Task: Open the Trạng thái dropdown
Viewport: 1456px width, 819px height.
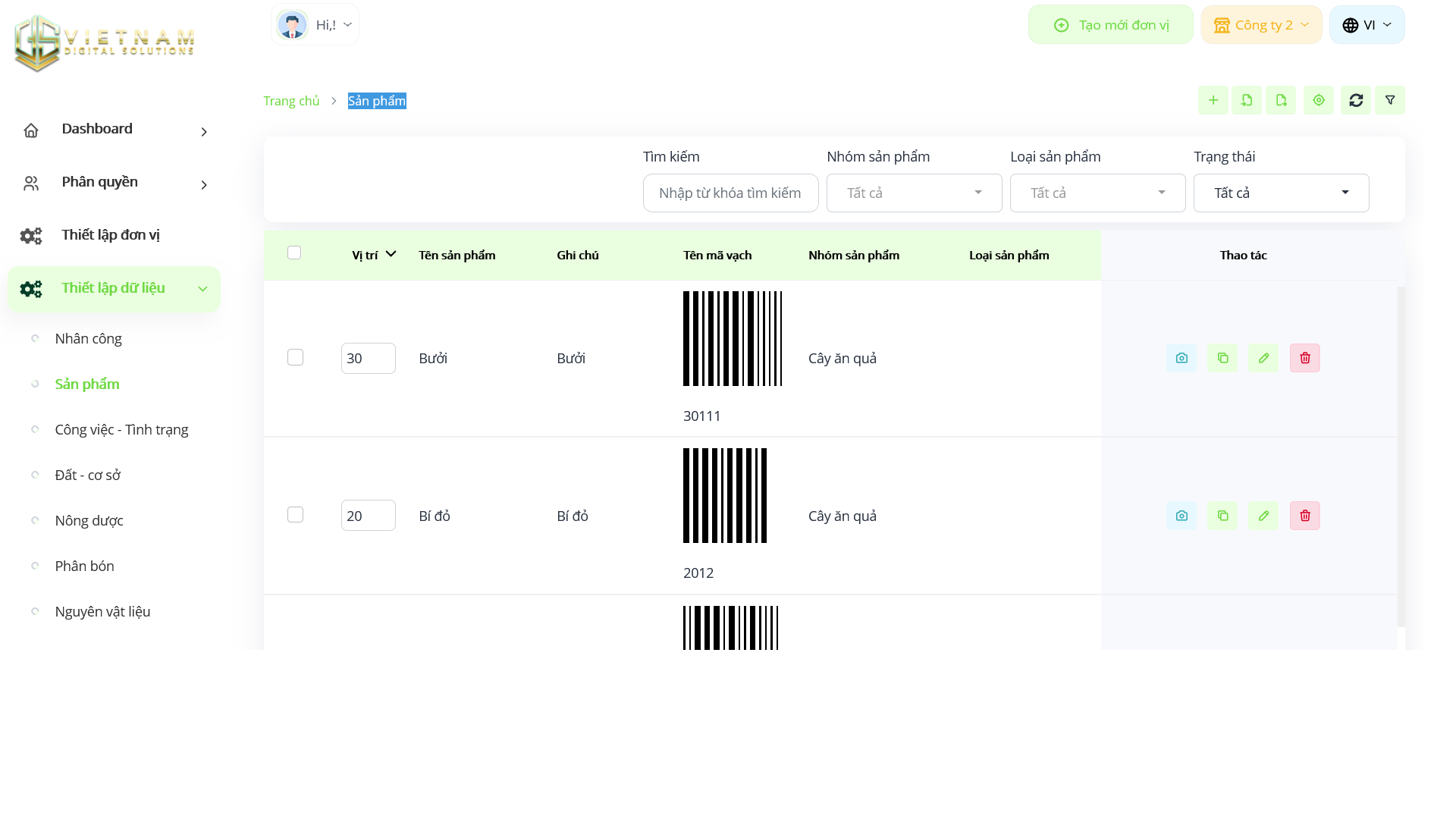Action: tap(1281, 193)
